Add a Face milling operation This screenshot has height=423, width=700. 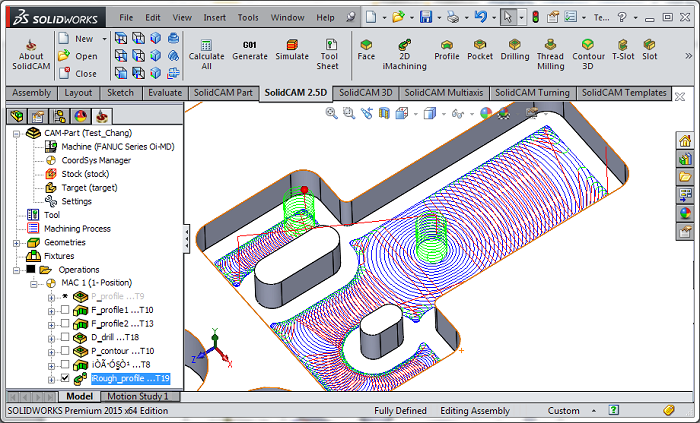tap(366, 50)
